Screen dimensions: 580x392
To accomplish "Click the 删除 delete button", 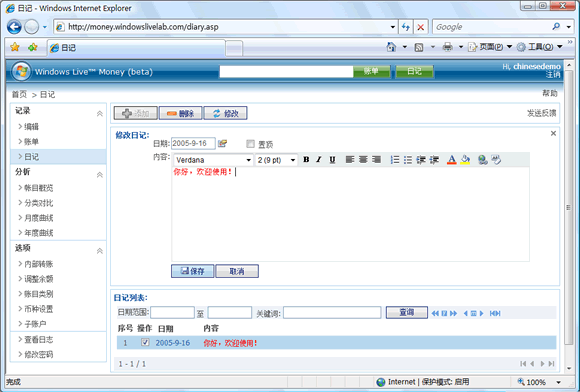I will pos(181,113).
